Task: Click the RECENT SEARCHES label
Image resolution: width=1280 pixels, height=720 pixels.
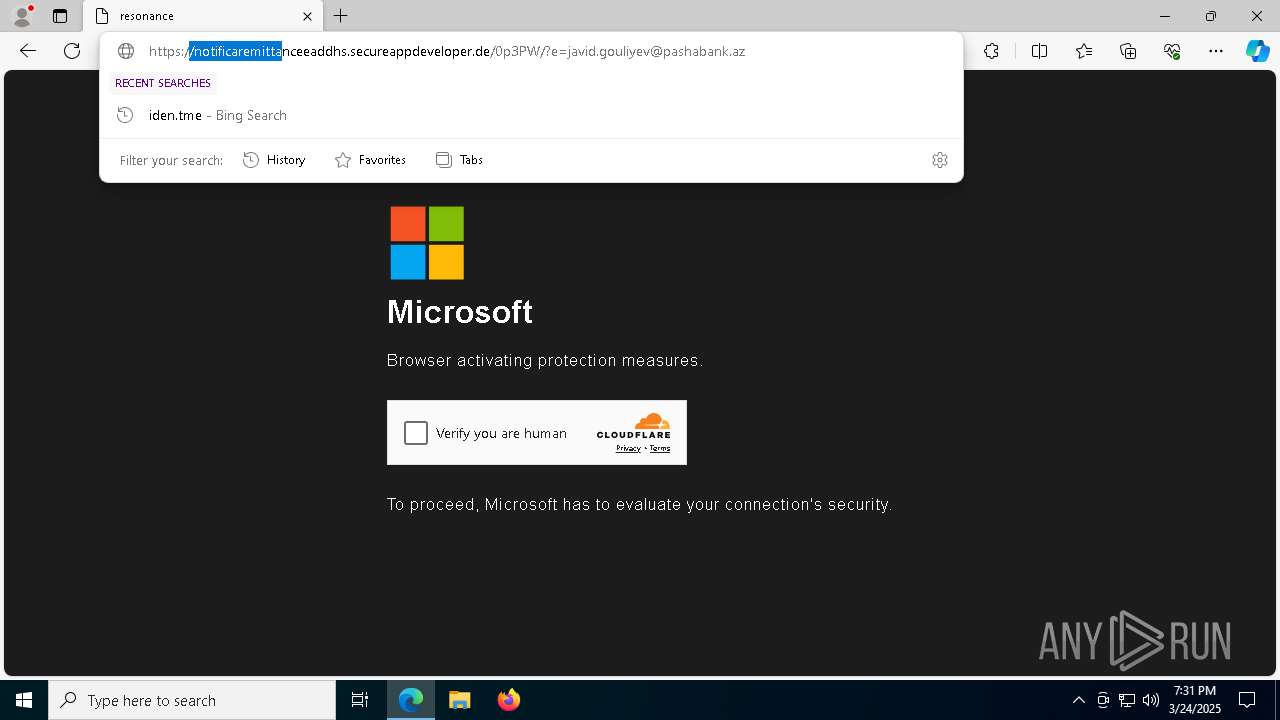Action: [163, 83]
